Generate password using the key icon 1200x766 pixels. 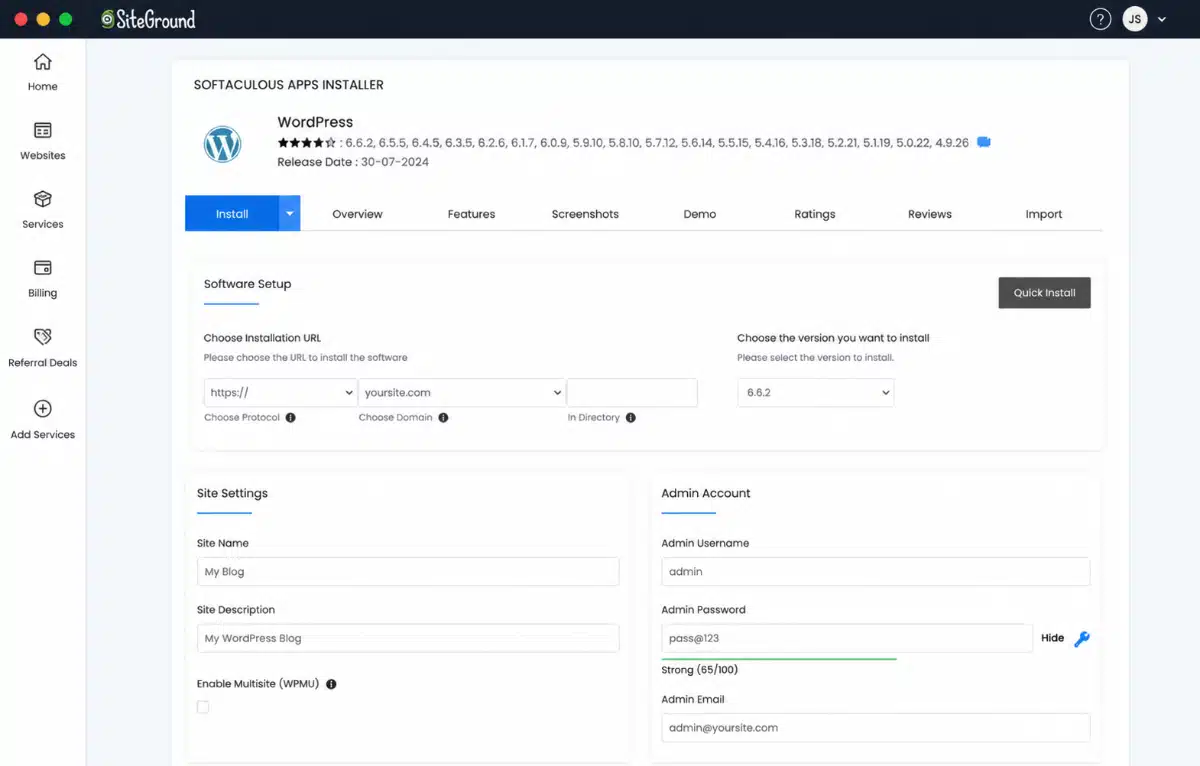pos(1081,639)
